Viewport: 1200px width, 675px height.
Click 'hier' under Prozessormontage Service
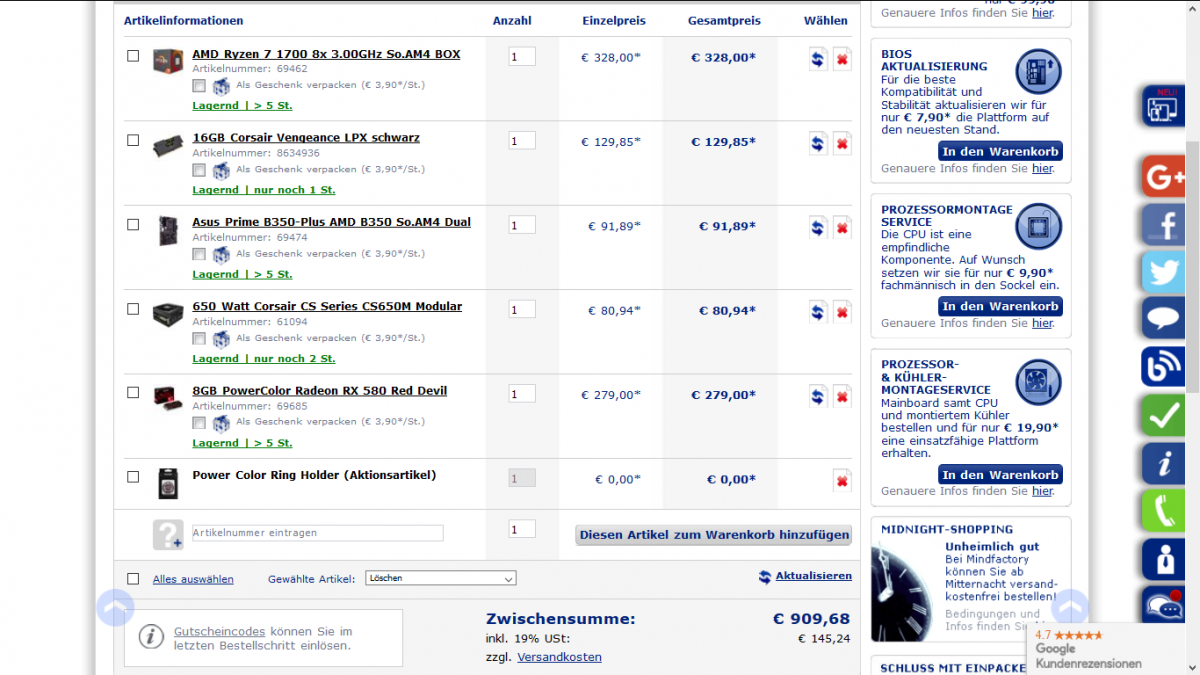(1043, 323)
